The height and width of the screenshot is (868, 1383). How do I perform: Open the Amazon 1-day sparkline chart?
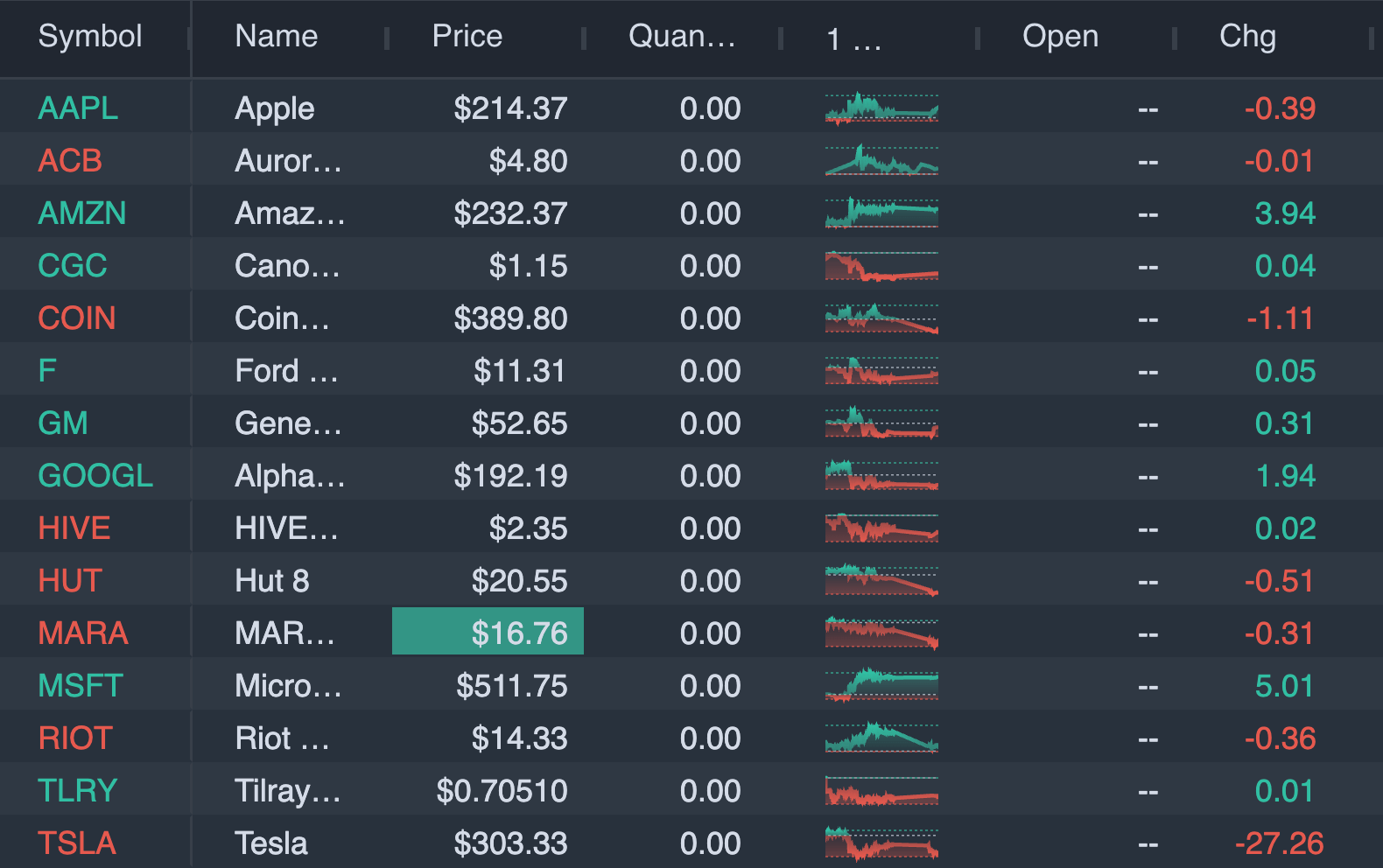pyautogui.click(x=881, y=213)
